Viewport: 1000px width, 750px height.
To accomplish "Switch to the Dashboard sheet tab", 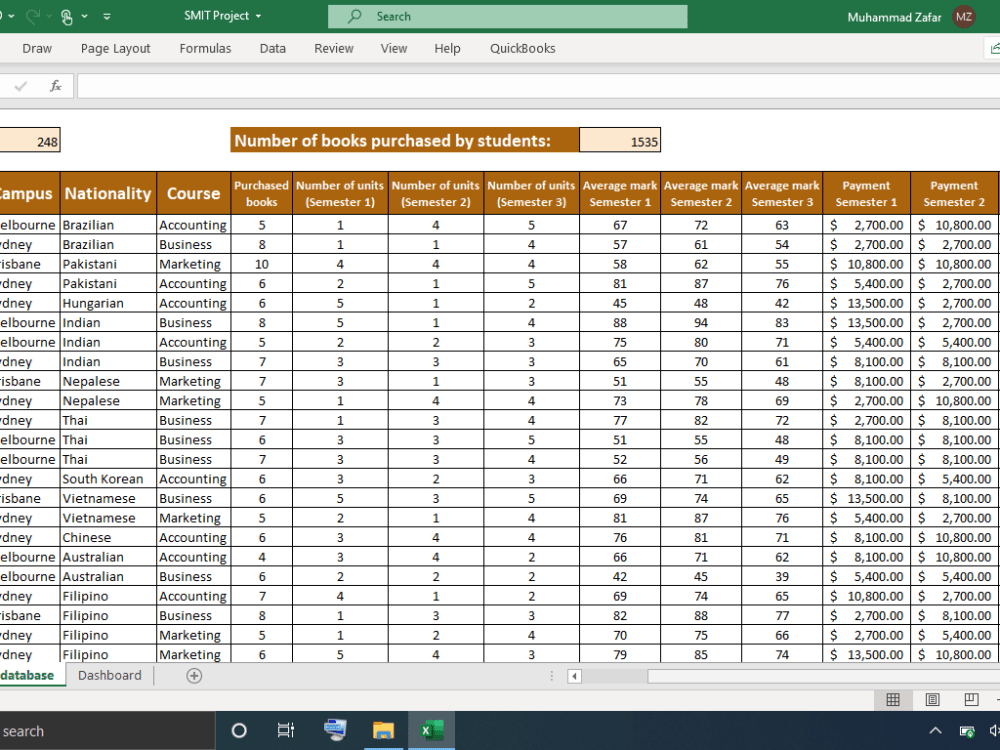I will pyautogui.click(x=109, y=675).
